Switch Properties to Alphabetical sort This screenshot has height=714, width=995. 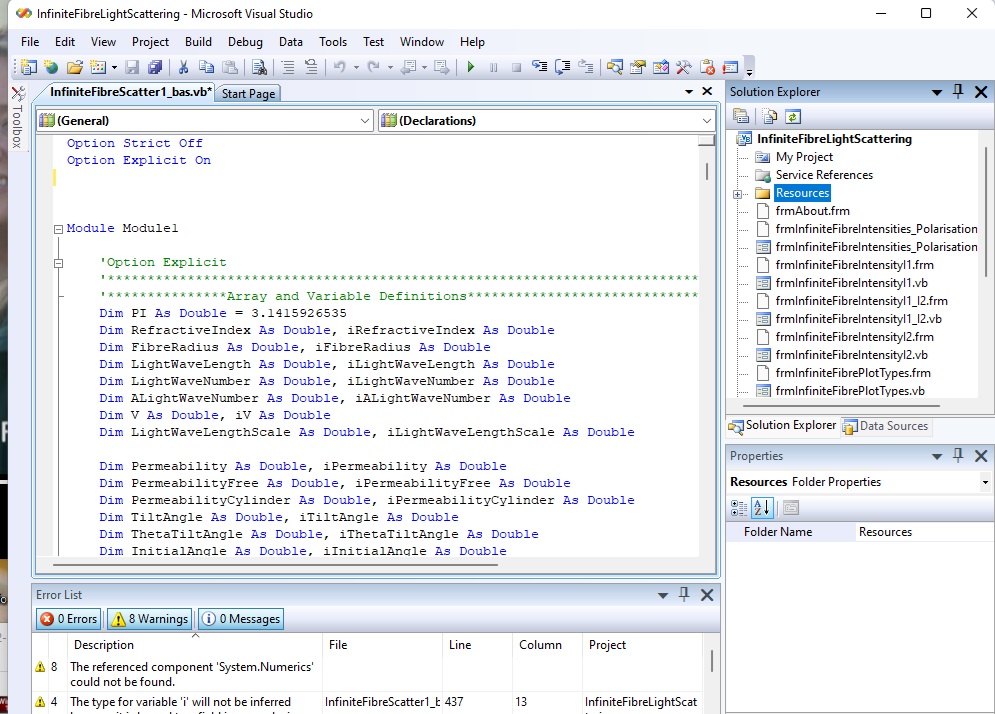[x=762, y=507]
